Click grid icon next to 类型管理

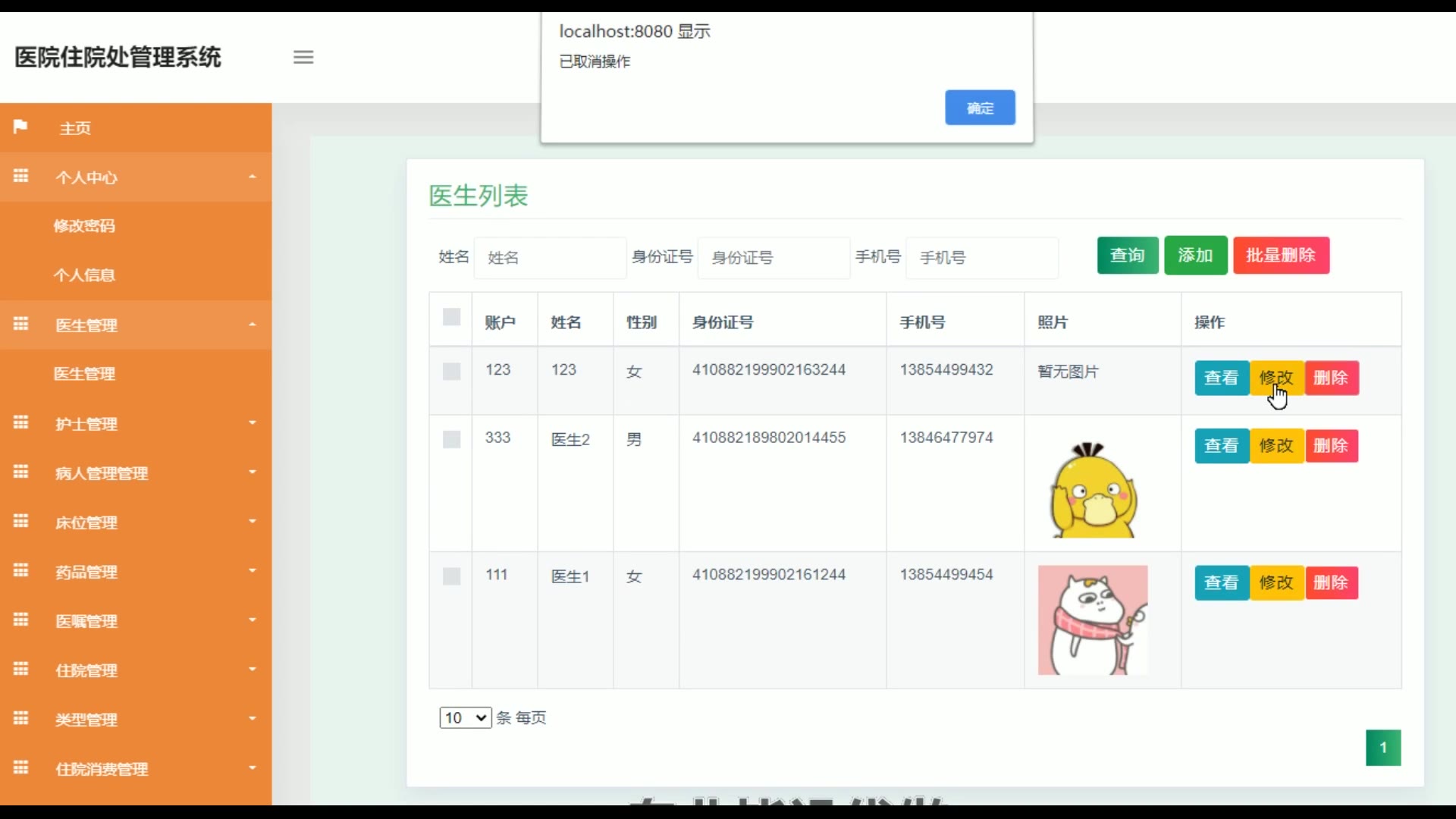coord(21,719)
